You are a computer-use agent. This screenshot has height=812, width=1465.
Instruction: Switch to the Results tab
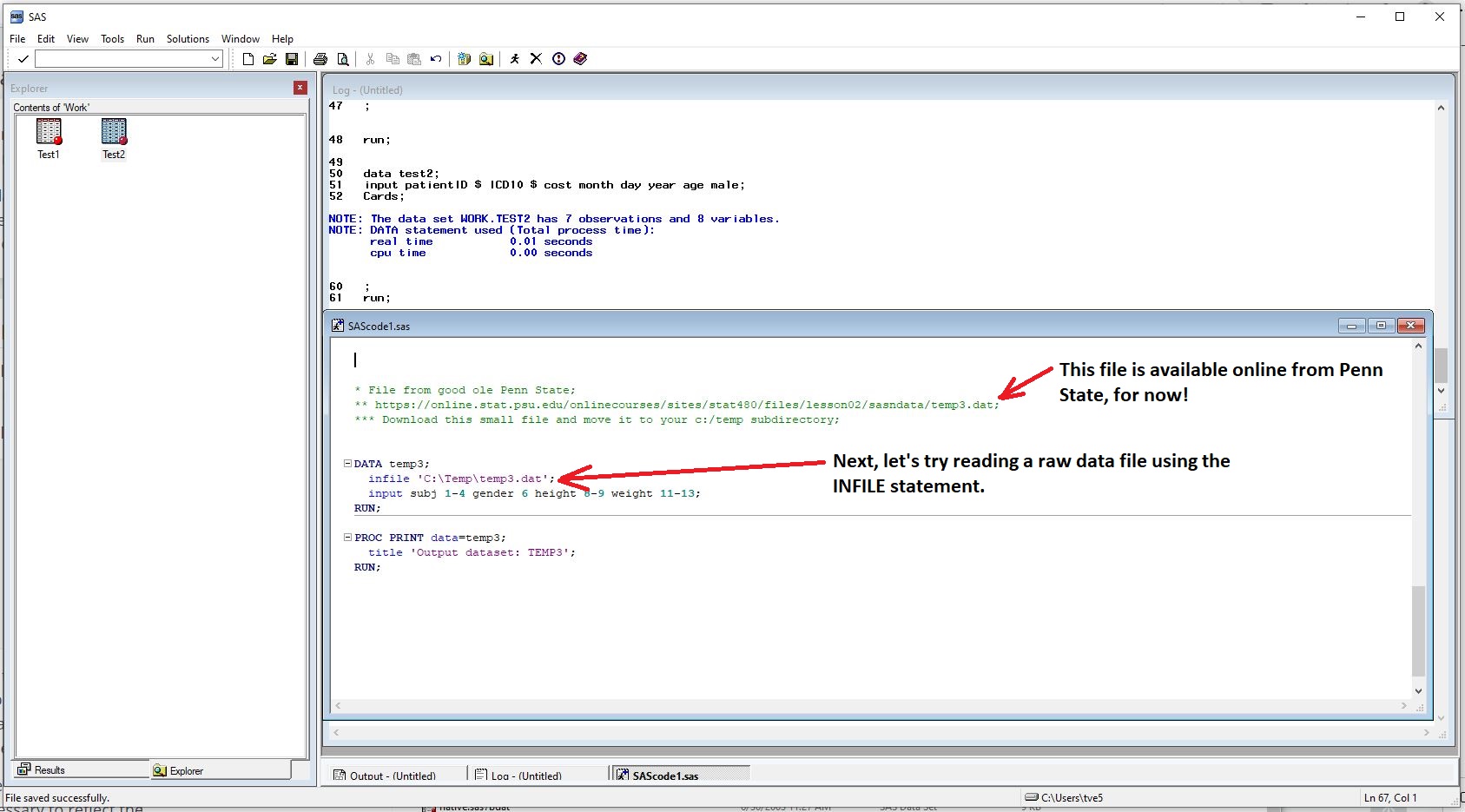(x=50, y=770)
